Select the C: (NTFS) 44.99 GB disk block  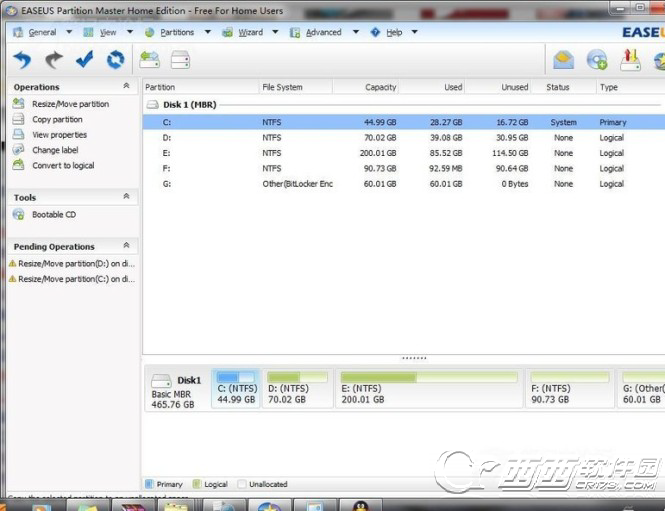pos(236,388)
